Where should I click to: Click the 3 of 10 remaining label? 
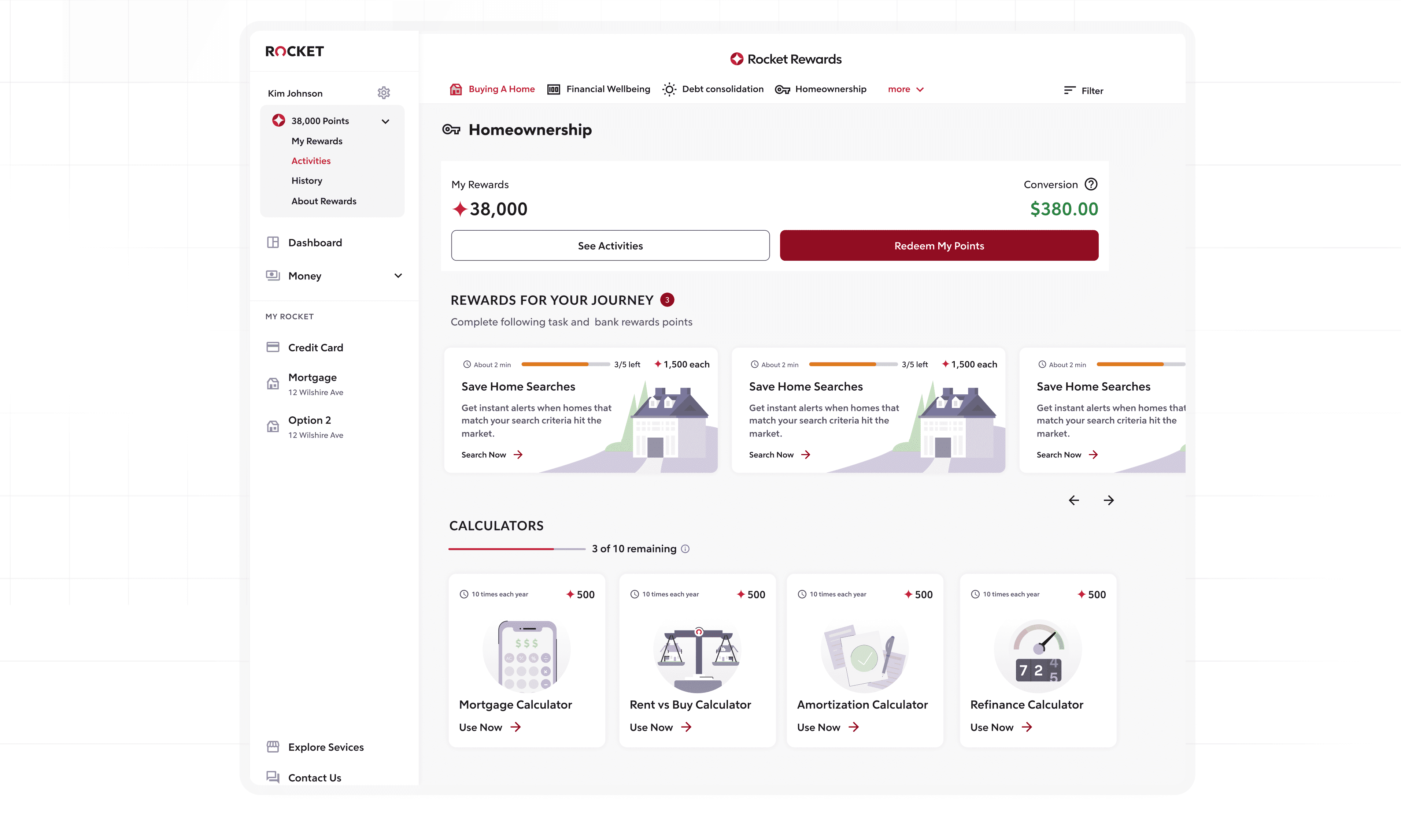(634, 549)
